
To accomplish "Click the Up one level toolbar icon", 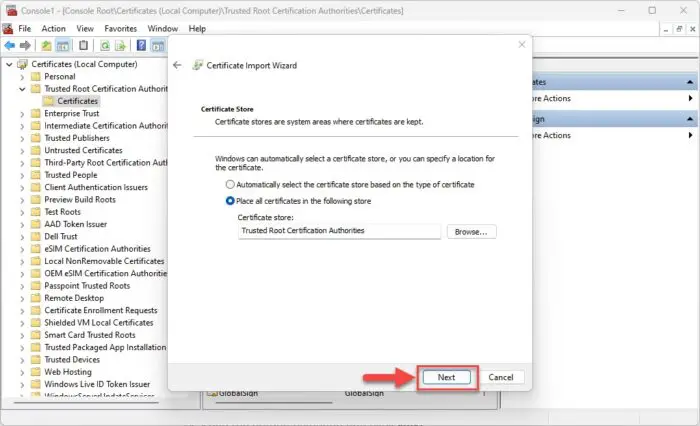I will (x=47, y=45).
